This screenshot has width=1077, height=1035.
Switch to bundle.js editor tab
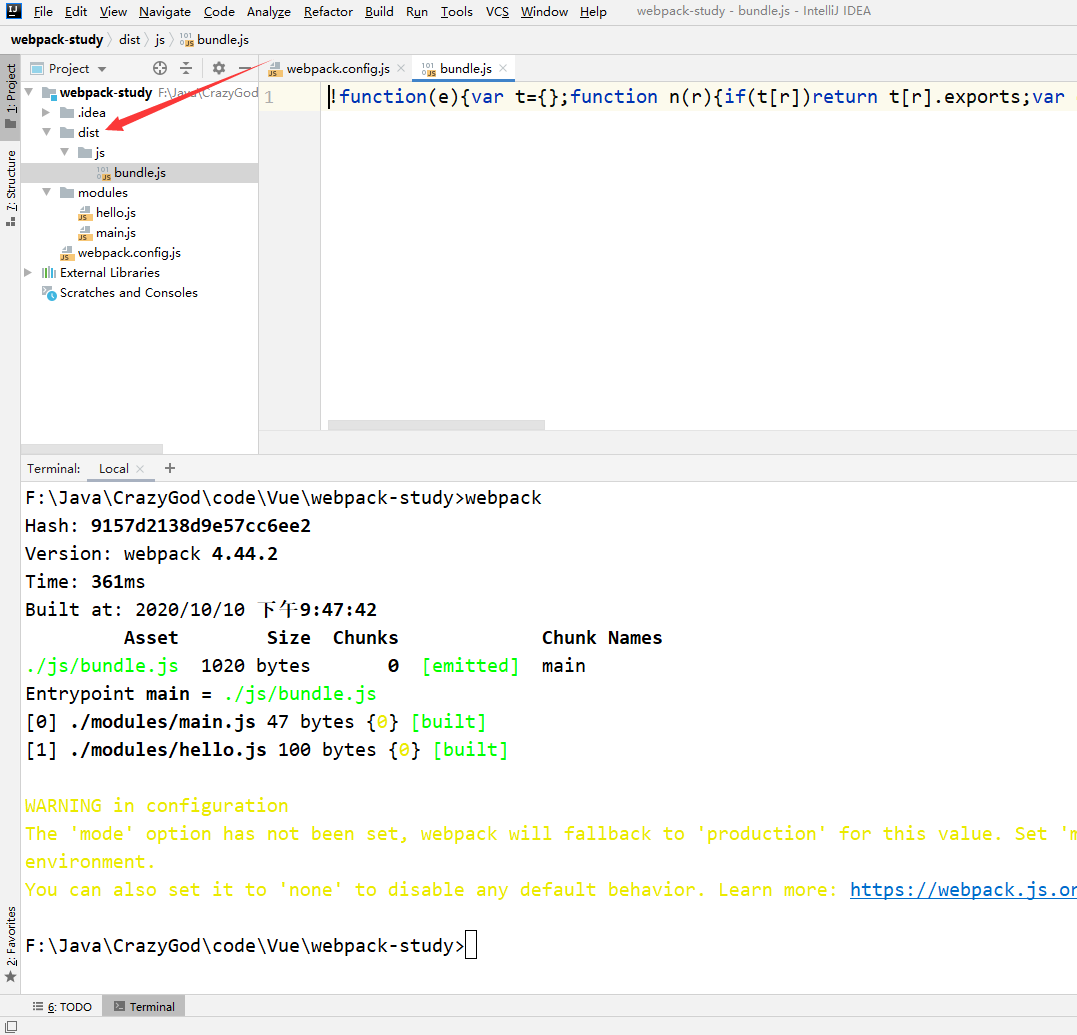(465, 69)
